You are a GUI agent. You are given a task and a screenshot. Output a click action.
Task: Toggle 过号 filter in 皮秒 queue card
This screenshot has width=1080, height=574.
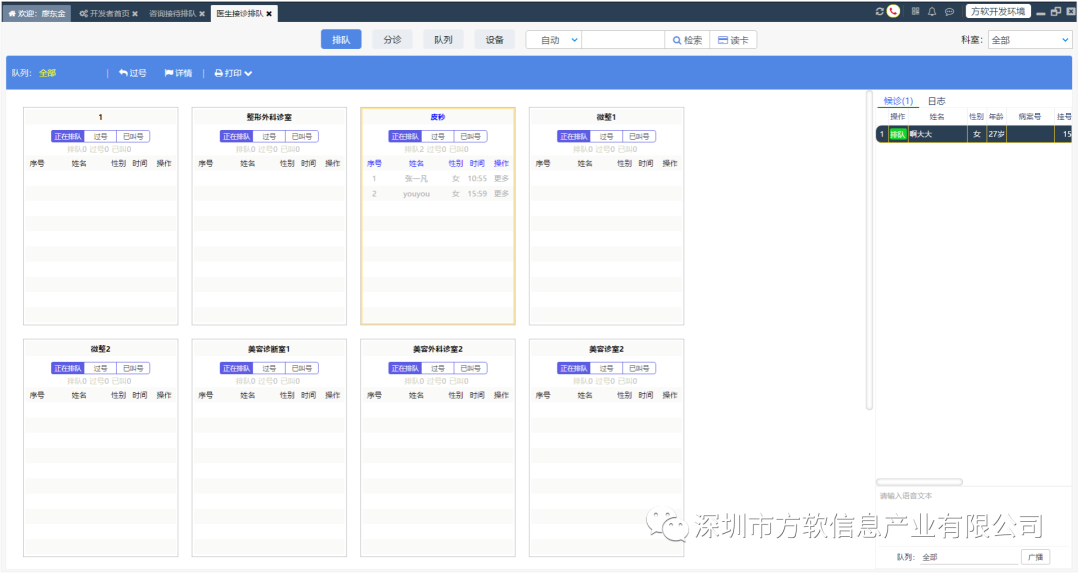pos(438,136)
